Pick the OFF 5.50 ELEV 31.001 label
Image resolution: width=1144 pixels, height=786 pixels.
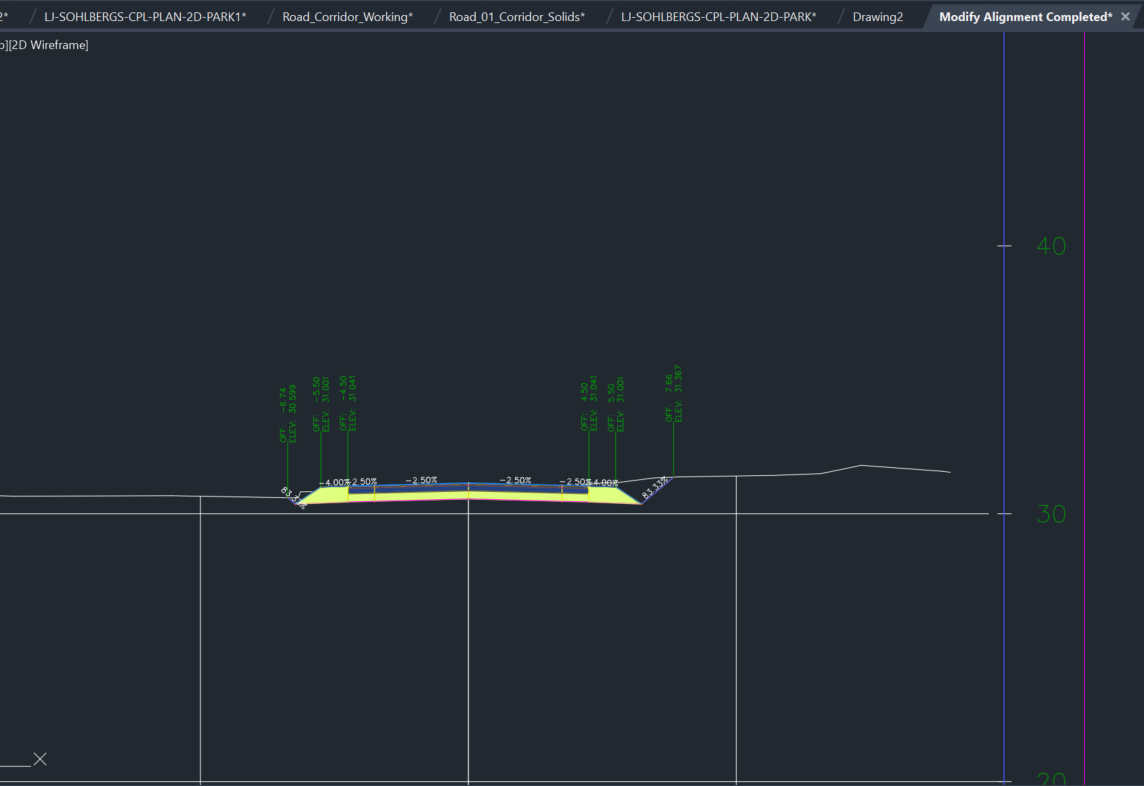click(x=616, y=404)
